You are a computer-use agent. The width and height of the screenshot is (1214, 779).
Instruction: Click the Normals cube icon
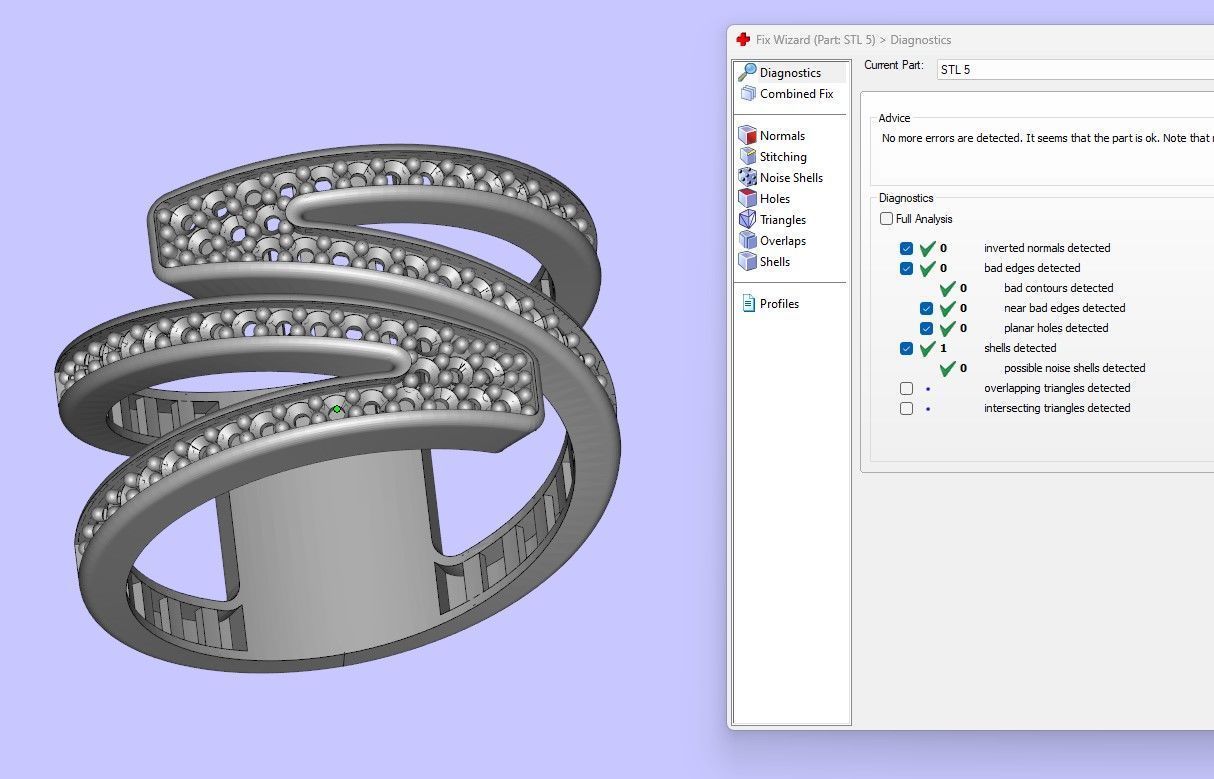tap(747, 135)
